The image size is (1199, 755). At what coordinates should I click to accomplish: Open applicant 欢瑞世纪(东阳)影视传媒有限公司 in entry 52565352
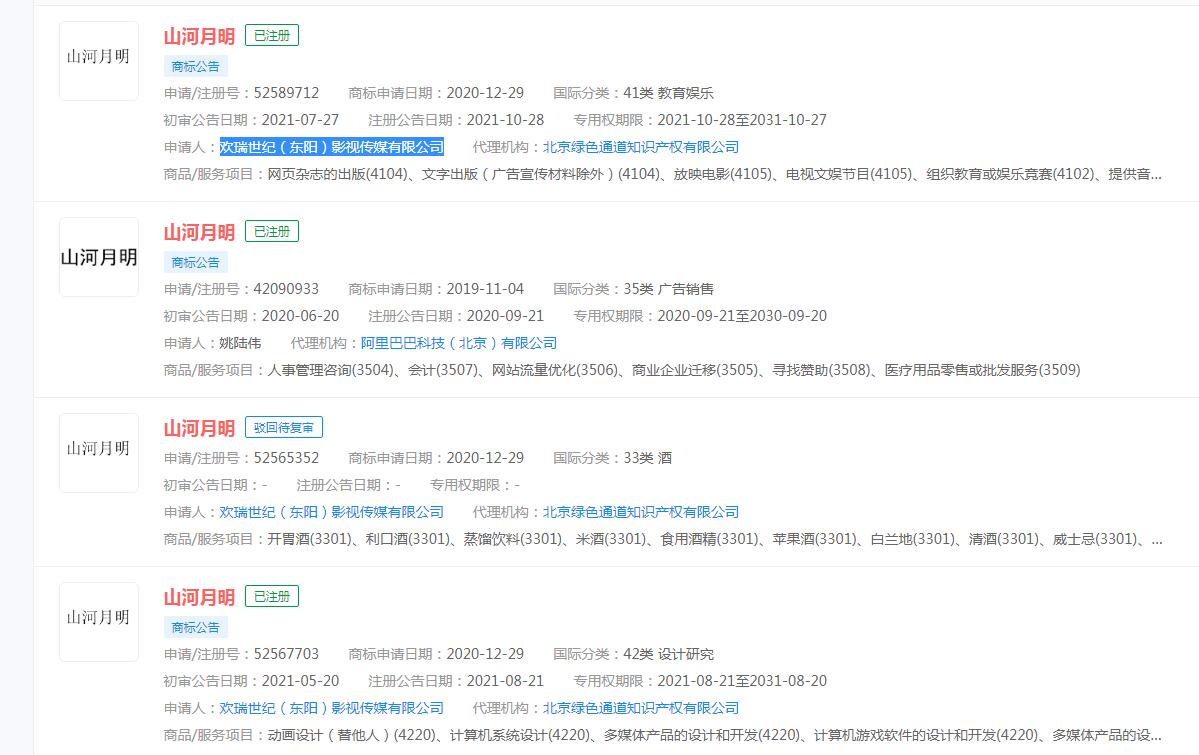pos(332,512)
